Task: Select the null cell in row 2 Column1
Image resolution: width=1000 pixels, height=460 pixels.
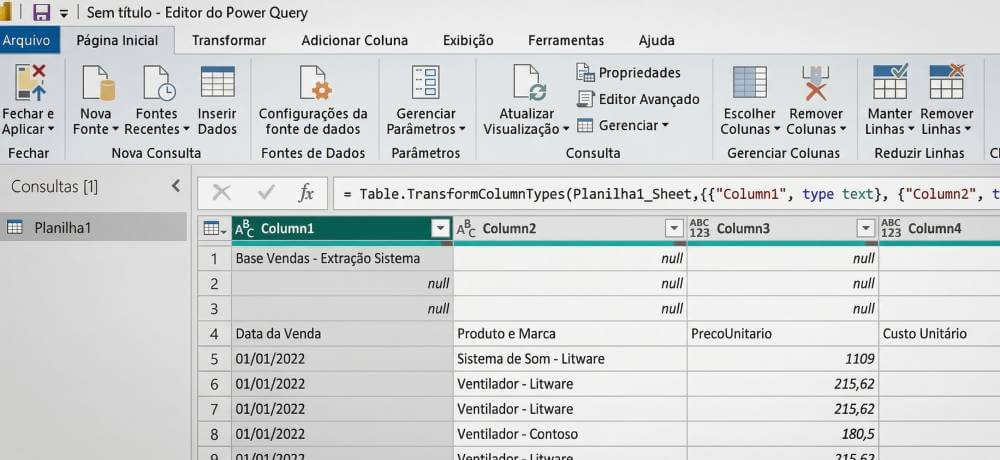Action: [342, 283]
